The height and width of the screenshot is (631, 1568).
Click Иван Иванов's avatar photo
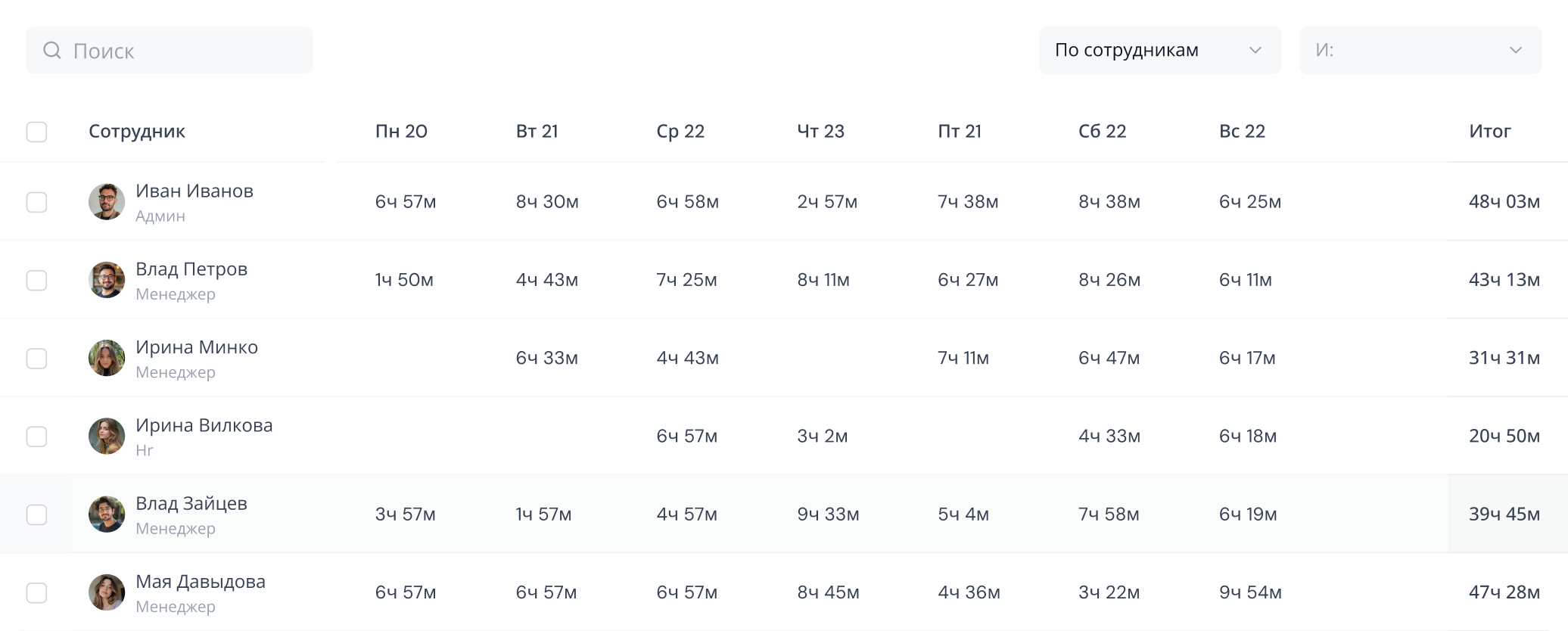pyautogui.click(x=107, y=202)
